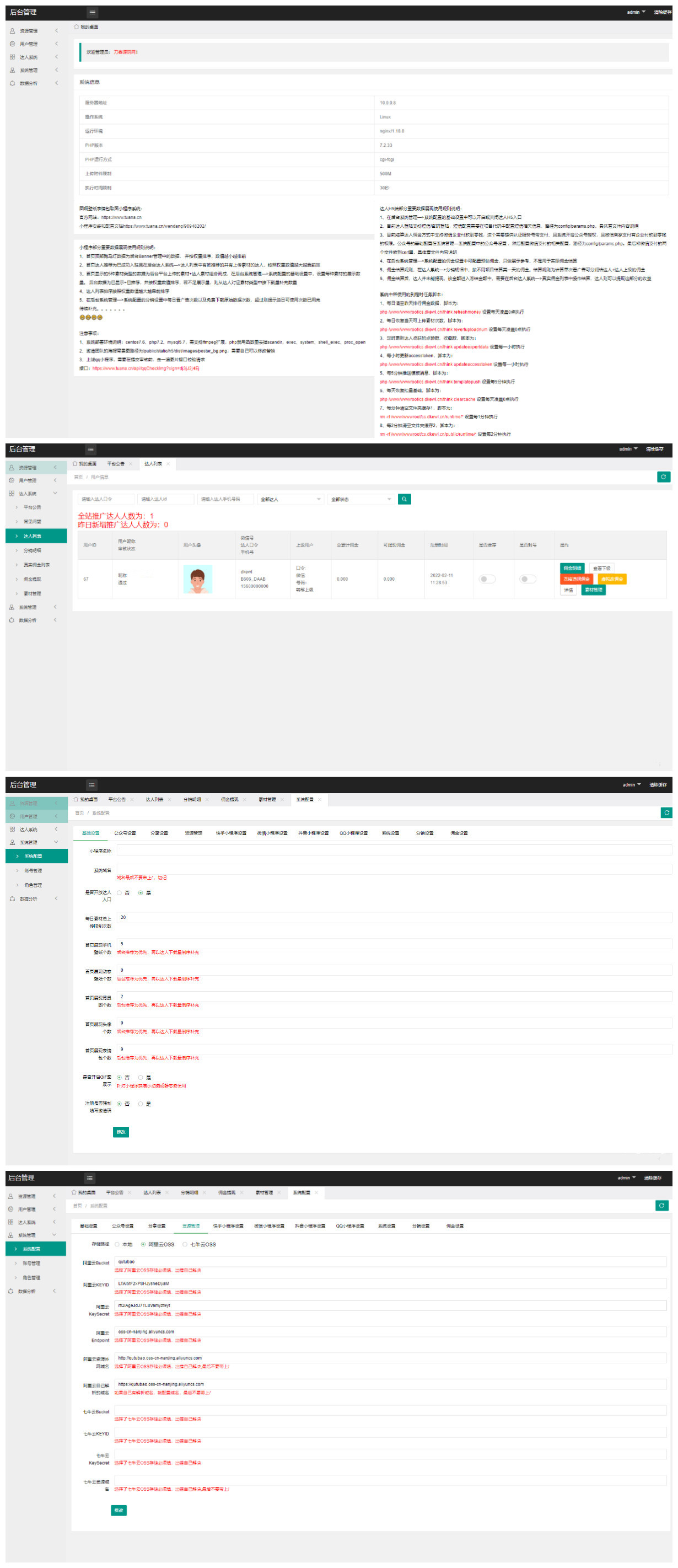Click the 系统管理 sidebar icon in the top dashboard

tap(12, 70)
